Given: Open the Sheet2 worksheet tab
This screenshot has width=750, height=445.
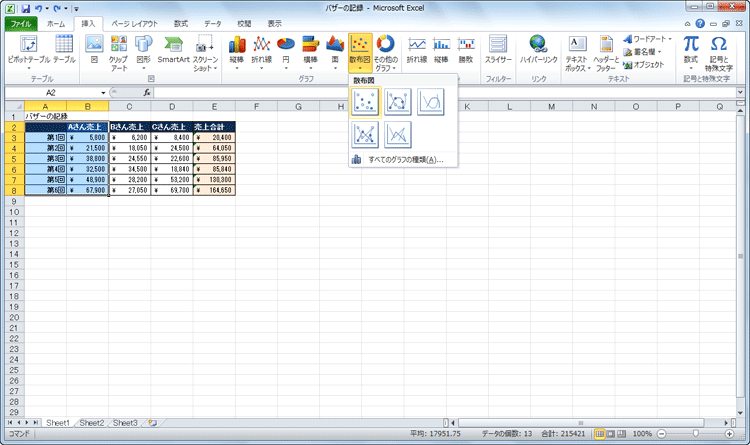Looking at the screenshot, I should coord(91,423).
